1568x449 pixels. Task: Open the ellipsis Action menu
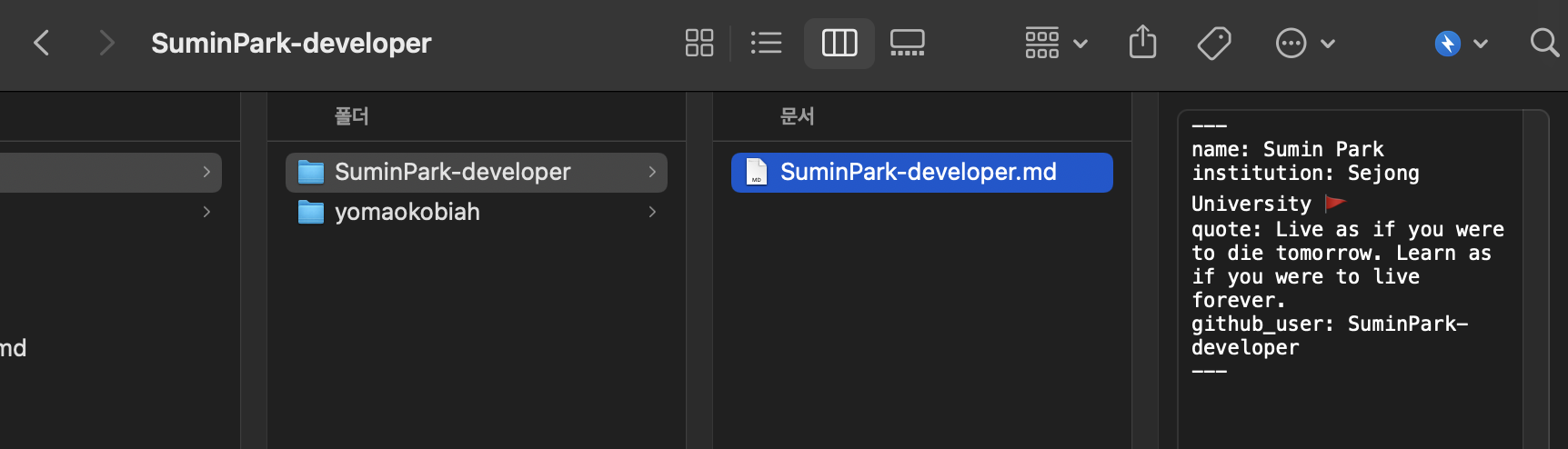[x=1305, y=43]
